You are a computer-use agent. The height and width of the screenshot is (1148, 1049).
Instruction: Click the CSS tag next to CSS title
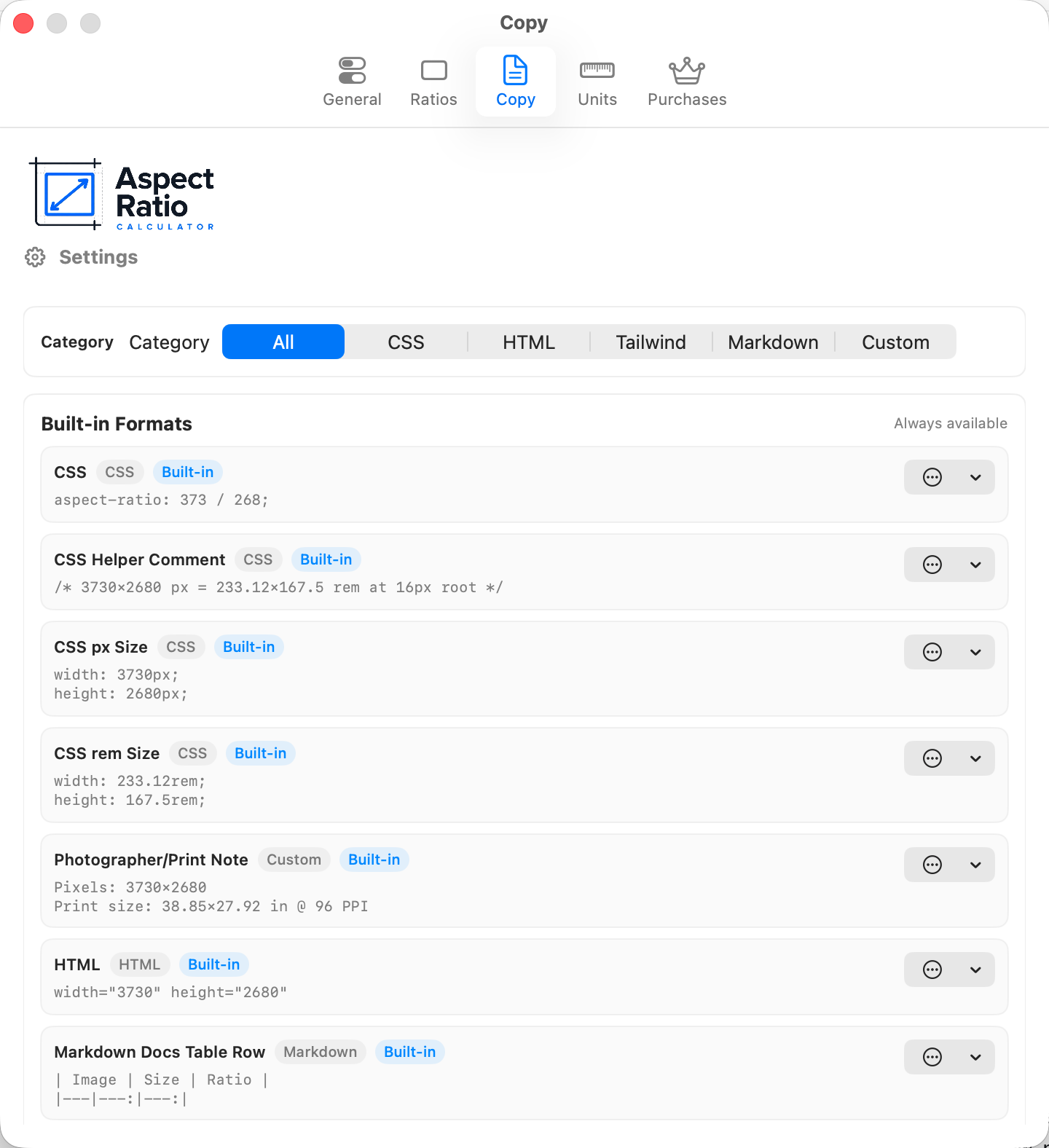click(x=119, y=472)
